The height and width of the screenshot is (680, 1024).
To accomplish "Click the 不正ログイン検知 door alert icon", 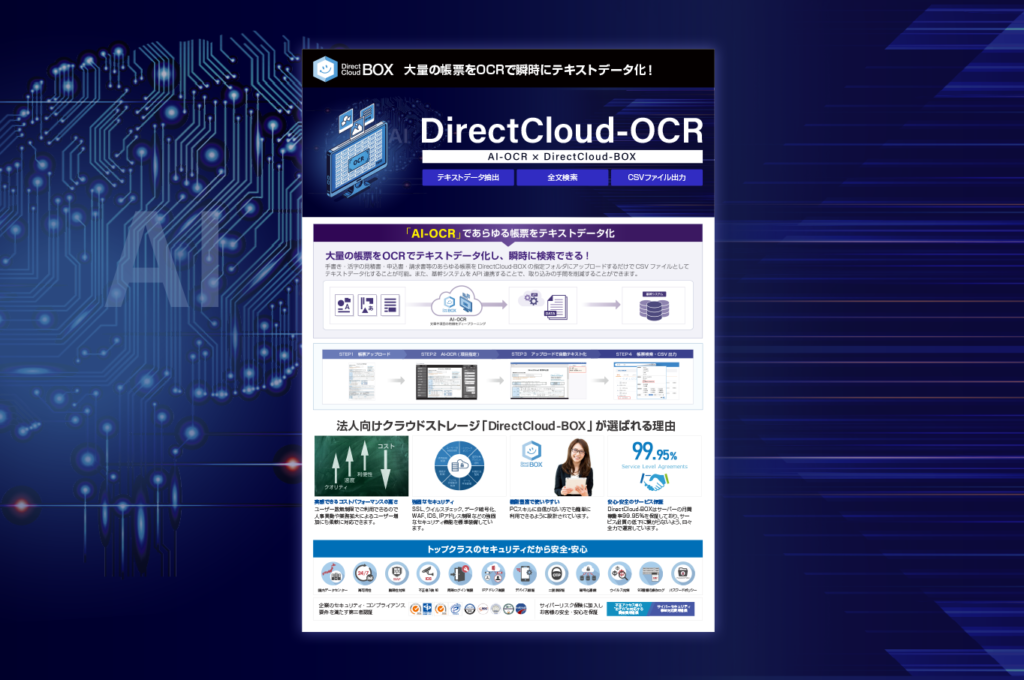I will (458, 571).
